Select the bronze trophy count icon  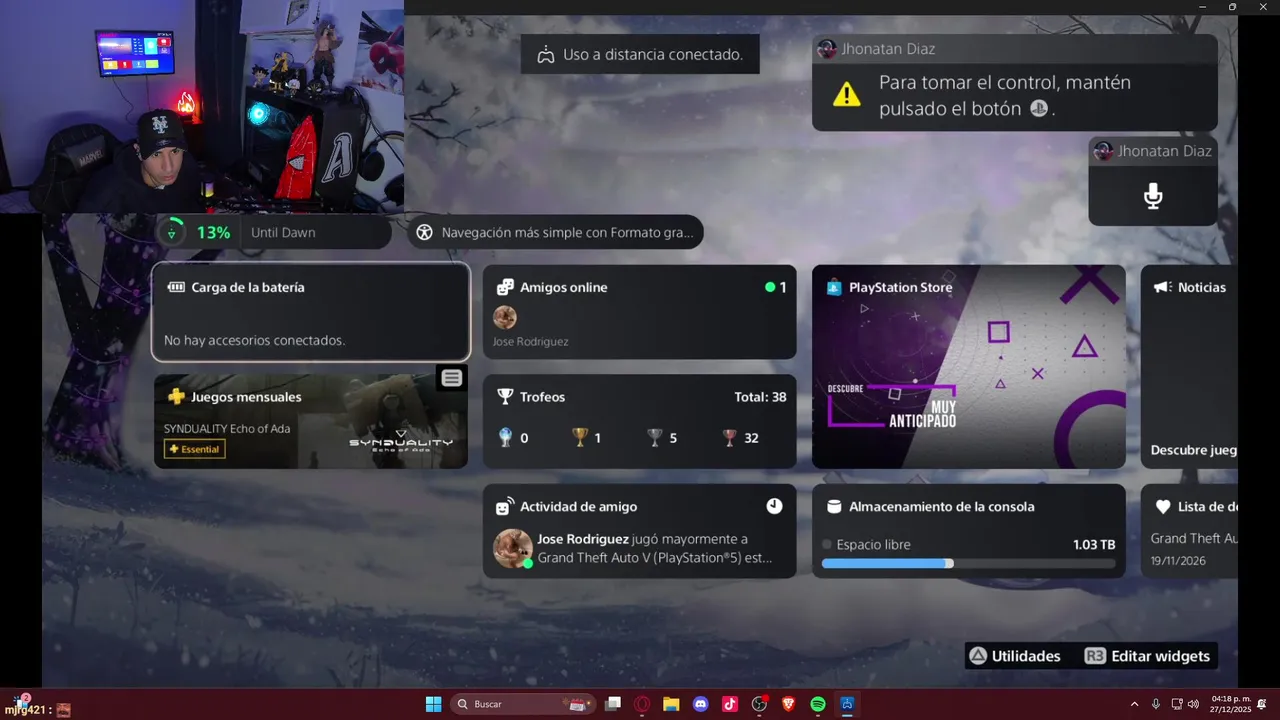click(x=730, y=437)
